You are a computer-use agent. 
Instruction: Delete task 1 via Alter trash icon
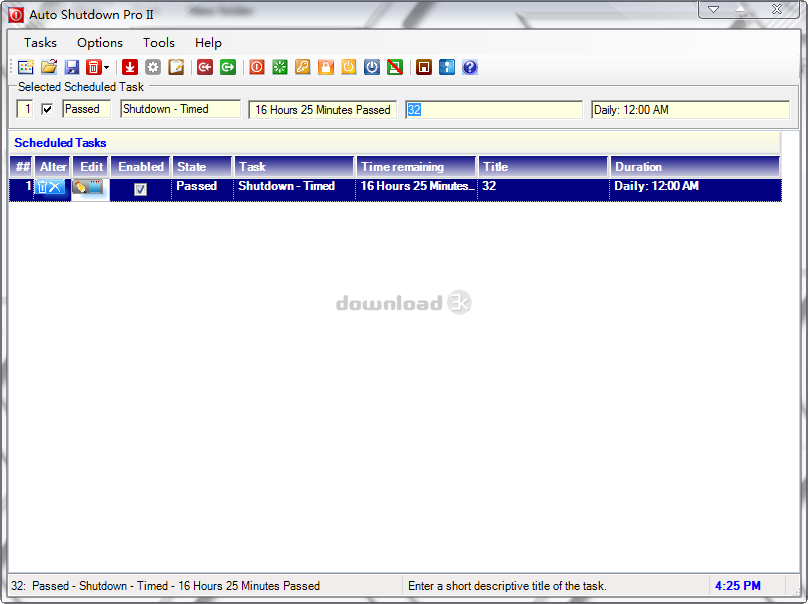point(43,187)
